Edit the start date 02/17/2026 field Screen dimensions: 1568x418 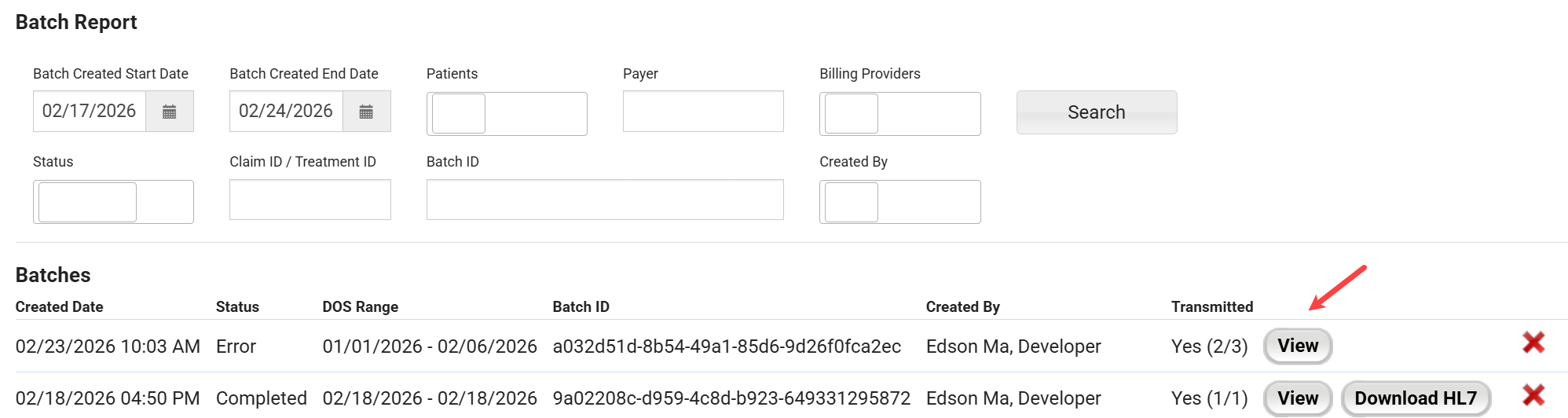[x=90, y=112]
